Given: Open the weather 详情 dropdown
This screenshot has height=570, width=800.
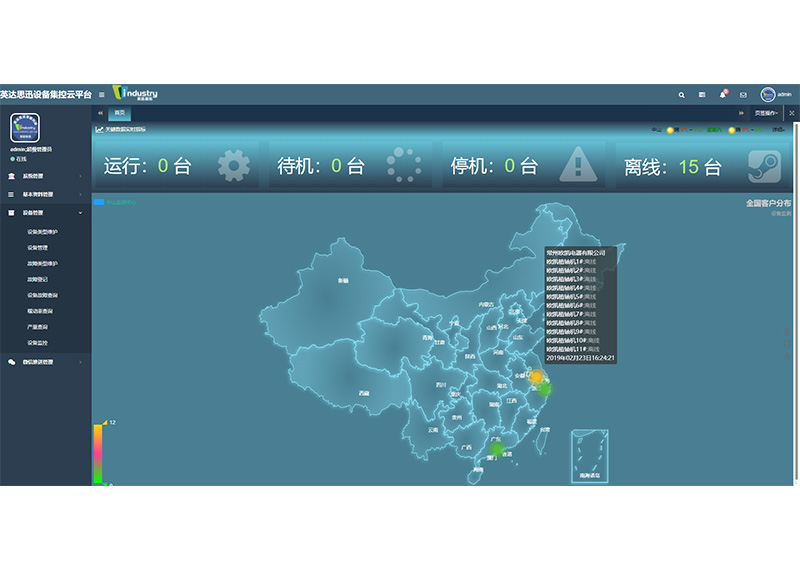Looking at the screenshot, I should [x=778, y=130].
